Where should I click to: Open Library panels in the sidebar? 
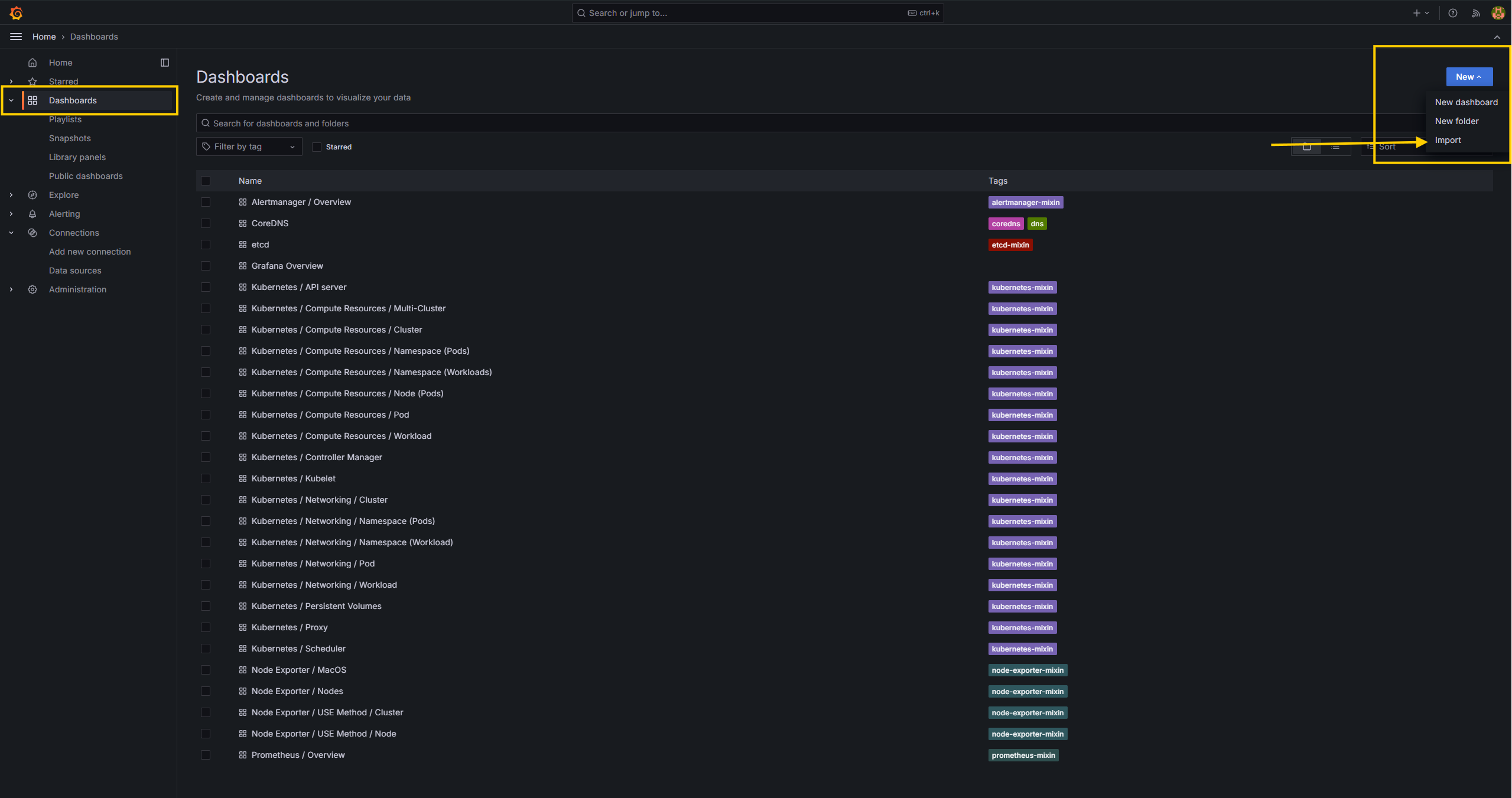(x=77, y=157)
